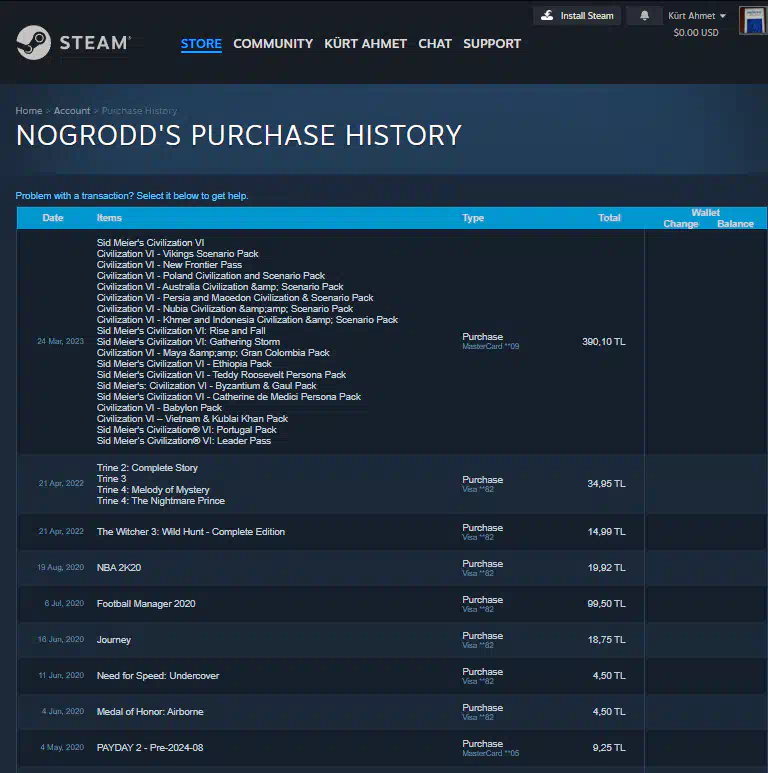Select Sid Meier's Civilization VI item
The image size is (768, 773).
[x=150, y=243]
